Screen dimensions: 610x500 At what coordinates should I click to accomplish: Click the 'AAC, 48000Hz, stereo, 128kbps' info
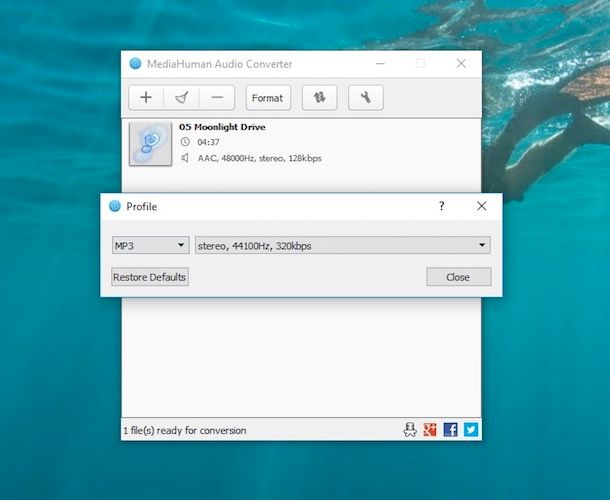click(x=259, y=158)
